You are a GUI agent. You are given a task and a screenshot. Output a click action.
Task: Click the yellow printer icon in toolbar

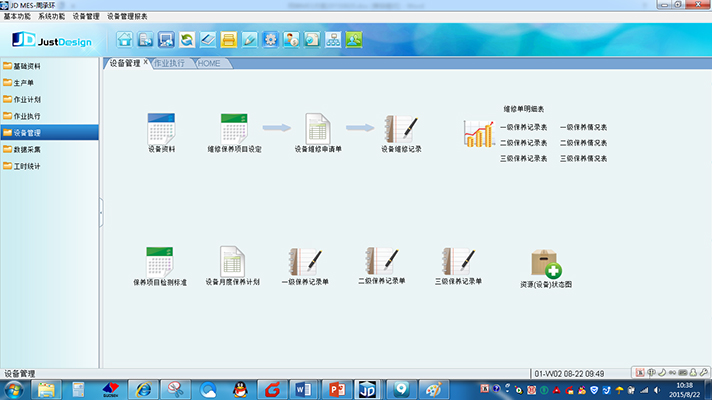[229, 40]
